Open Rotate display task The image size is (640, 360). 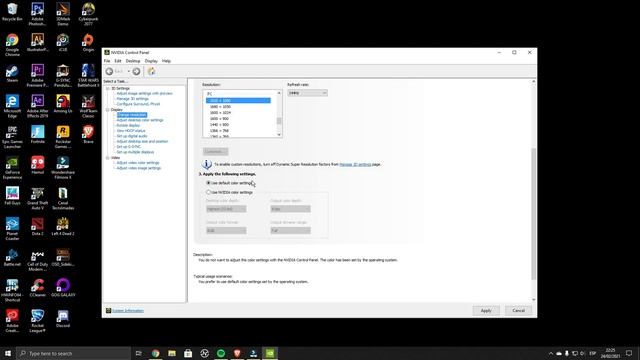click(128, 125)
